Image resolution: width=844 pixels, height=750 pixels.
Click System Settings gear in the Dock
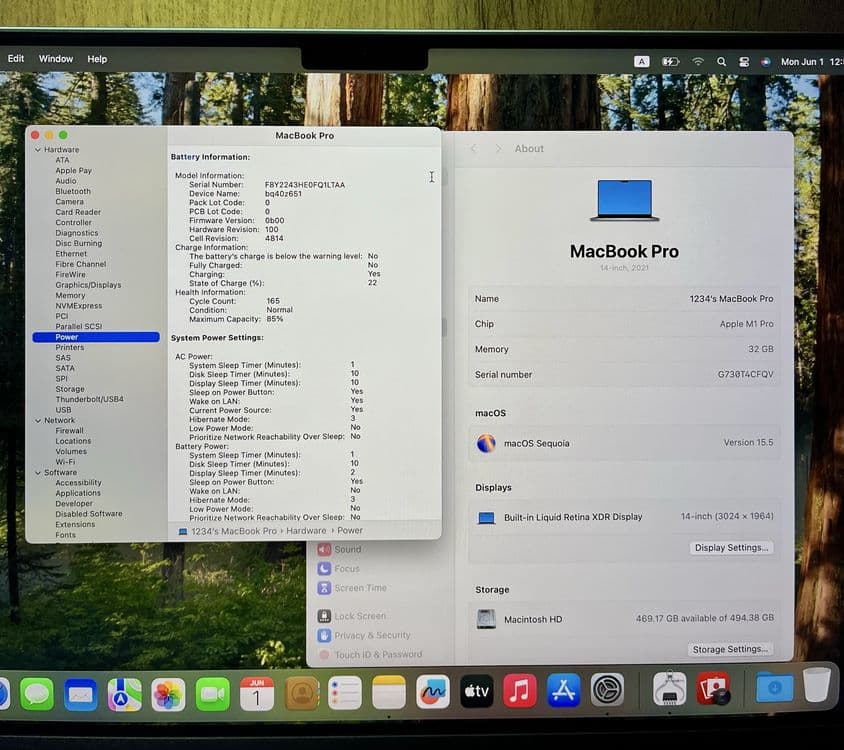click(607, 689)
